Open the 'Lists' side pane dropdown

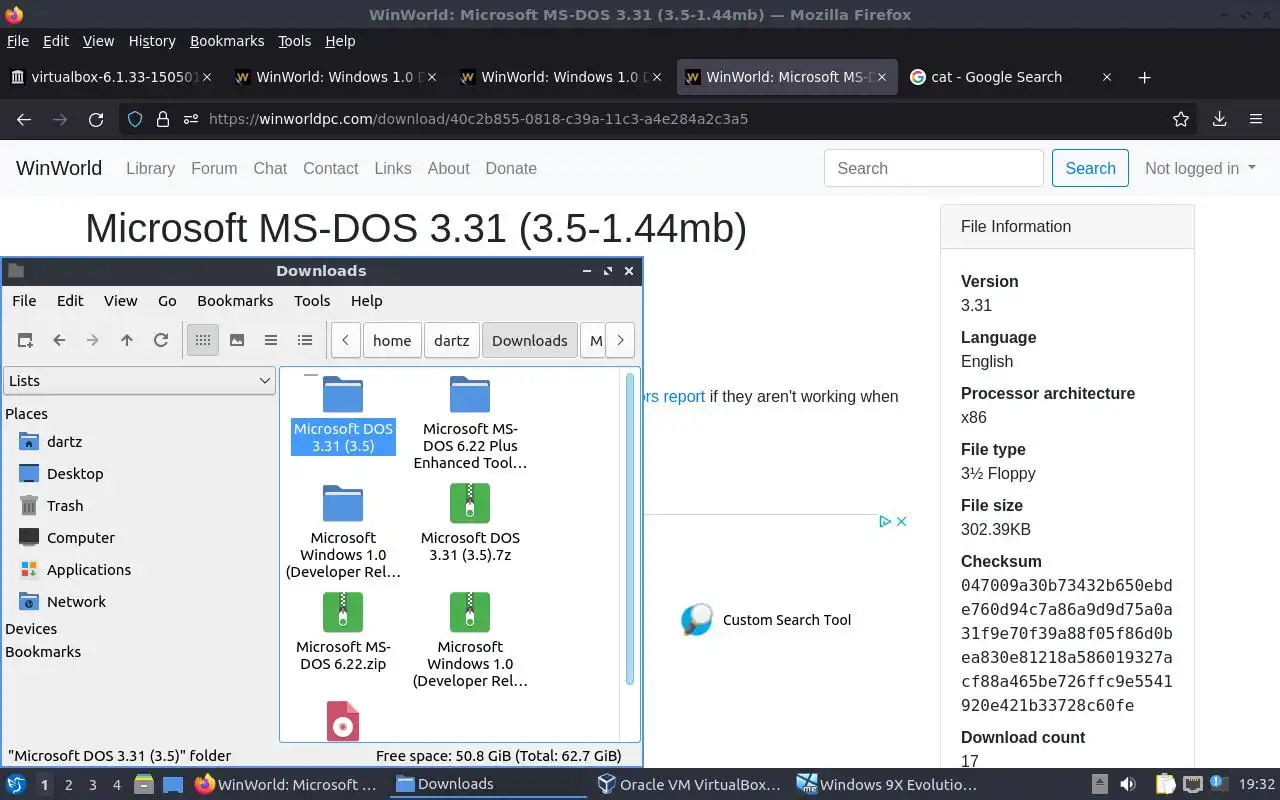pos(139,380)
